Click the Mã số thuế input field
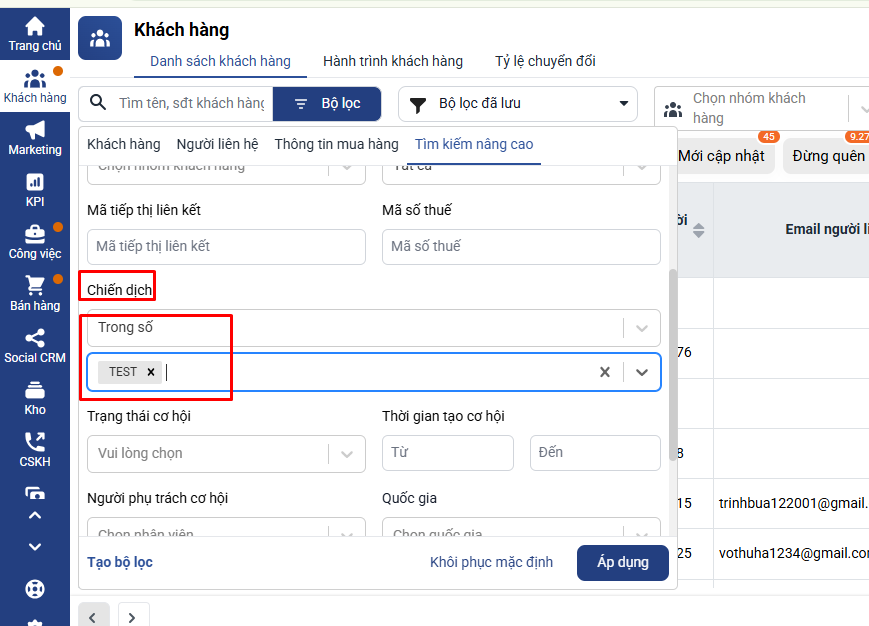The image size is (869, 626). point(521,246)
